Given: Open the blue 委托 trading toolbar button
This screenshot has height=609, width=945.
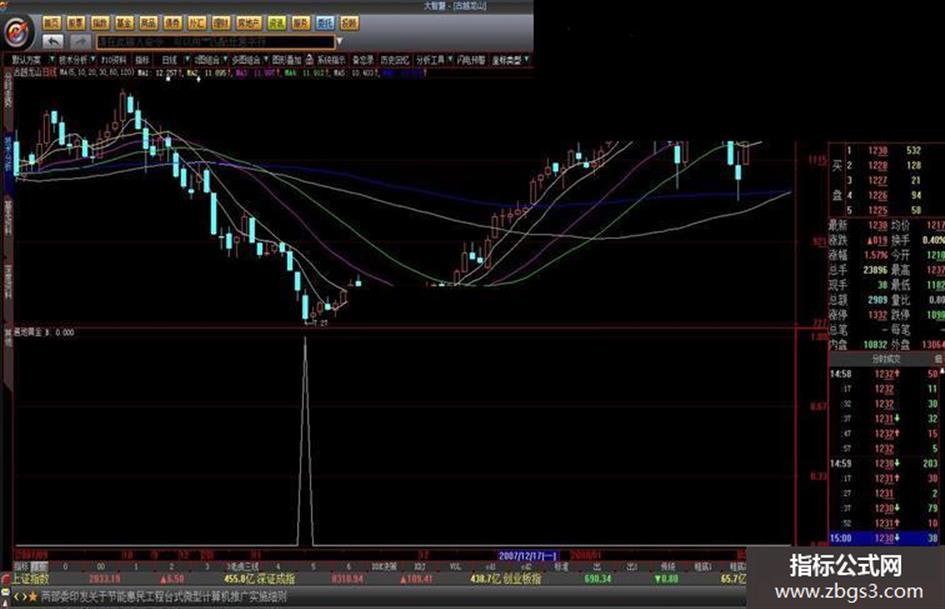Looking at the screenshot, I should point(325,23).
